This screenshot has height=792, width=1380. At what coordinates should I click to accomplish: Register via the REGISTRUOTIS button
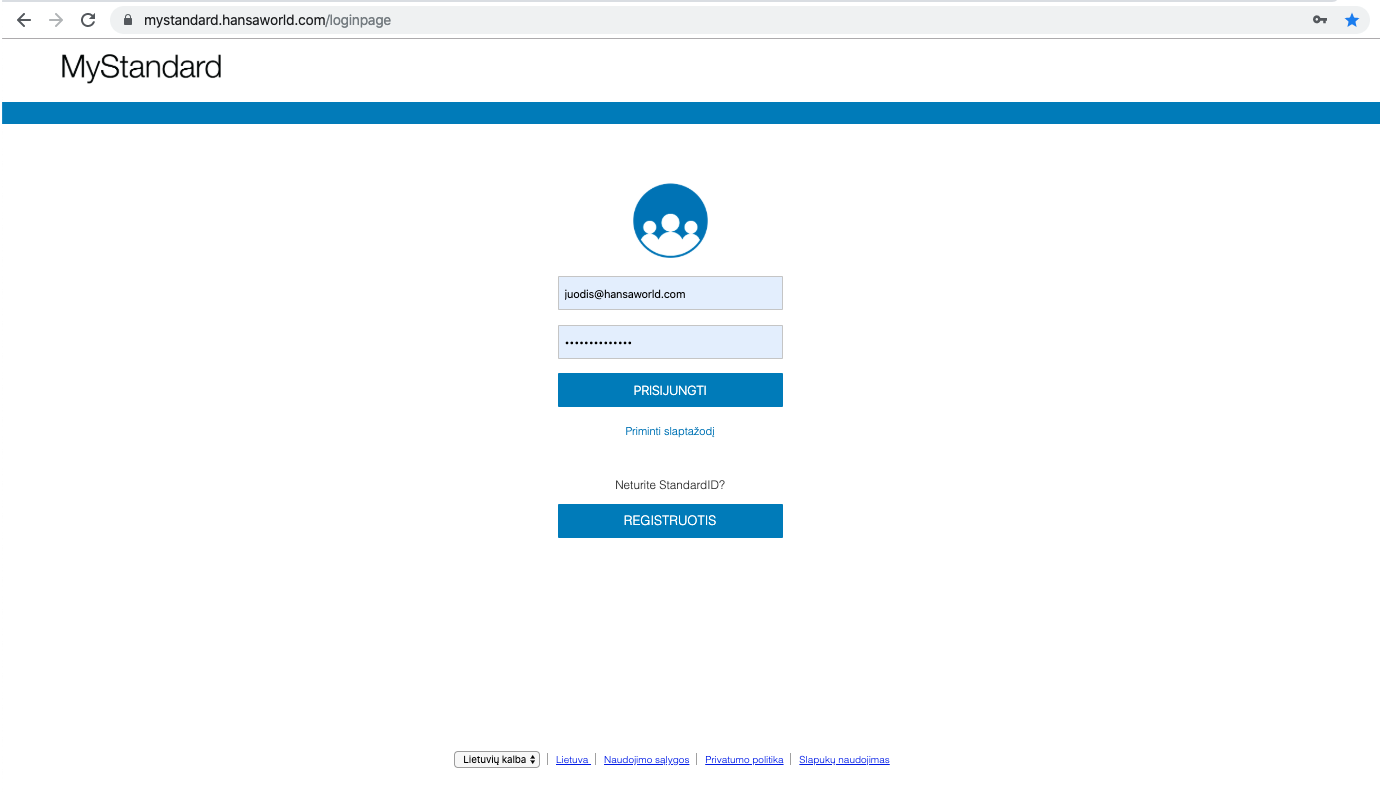tap(670, 521)
